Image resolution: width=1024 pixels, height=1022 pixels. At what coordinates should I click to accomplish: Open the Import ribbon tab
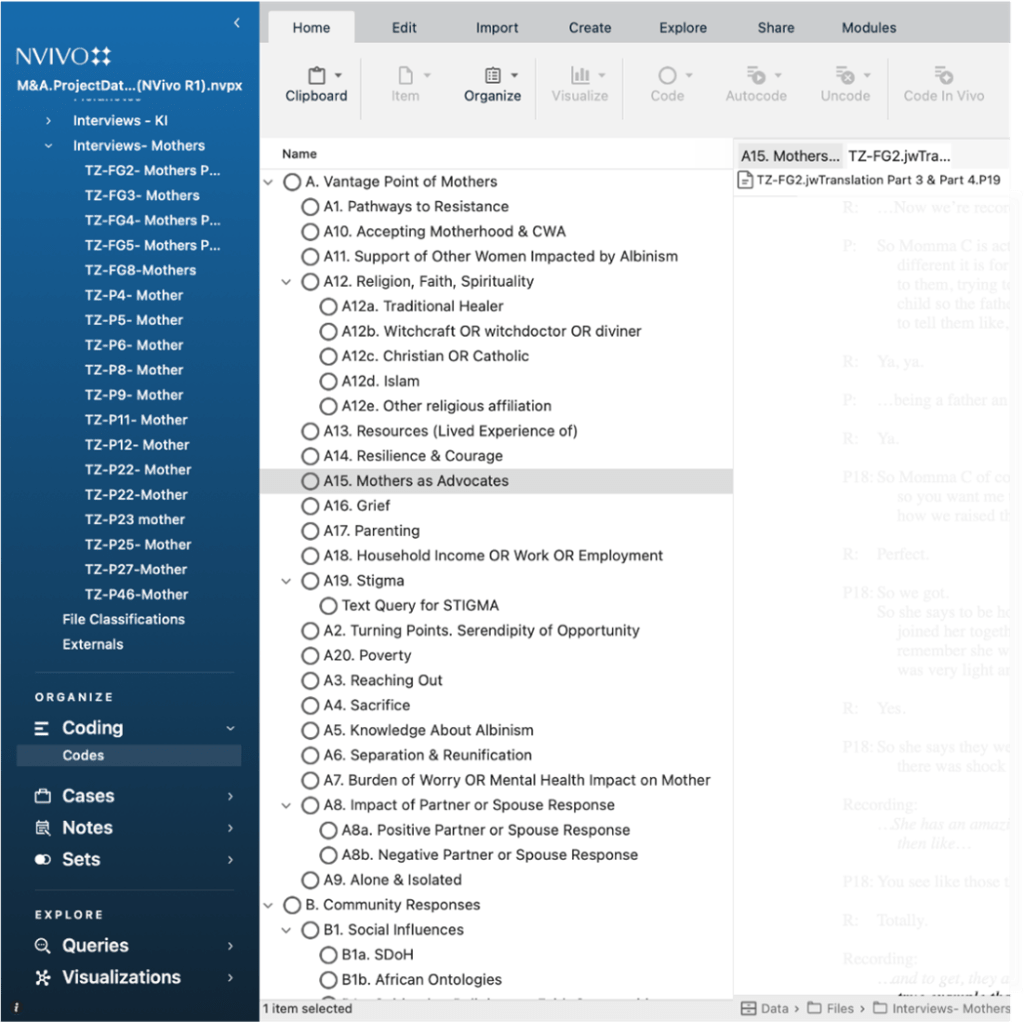(497, 27)
